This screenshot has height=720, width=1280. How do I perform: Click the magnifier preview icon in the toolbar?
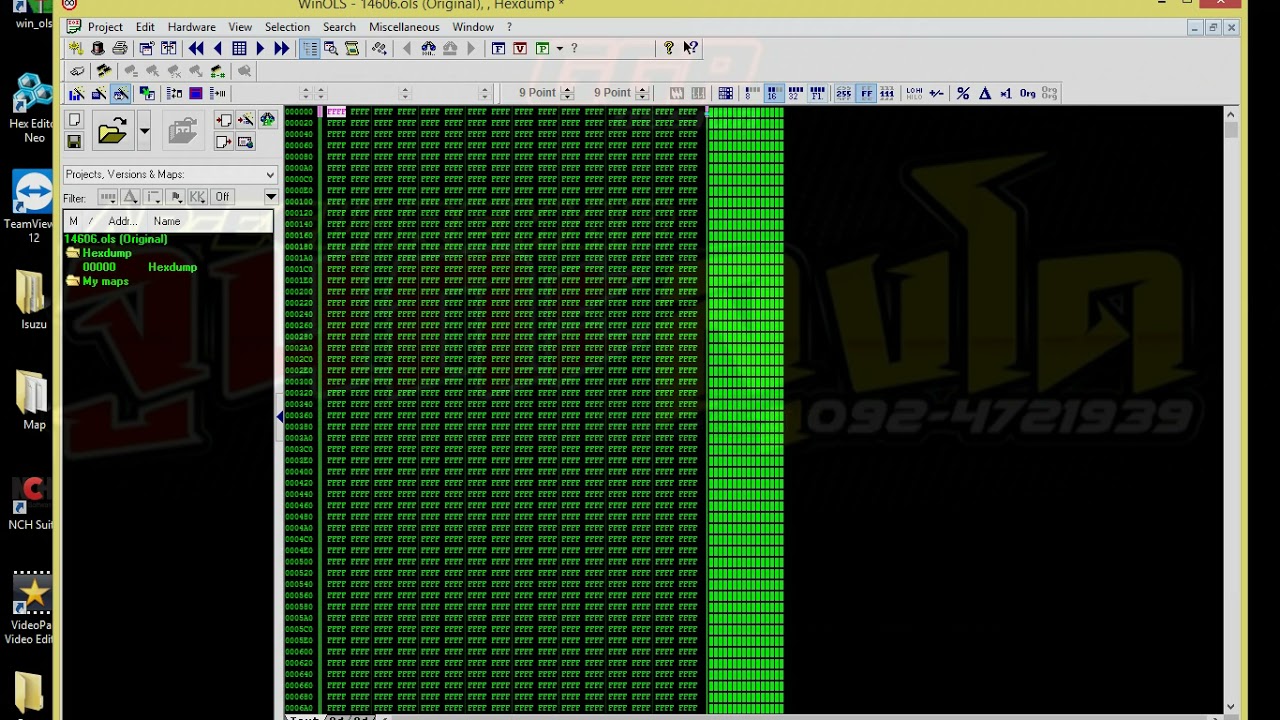click(331, 48)
